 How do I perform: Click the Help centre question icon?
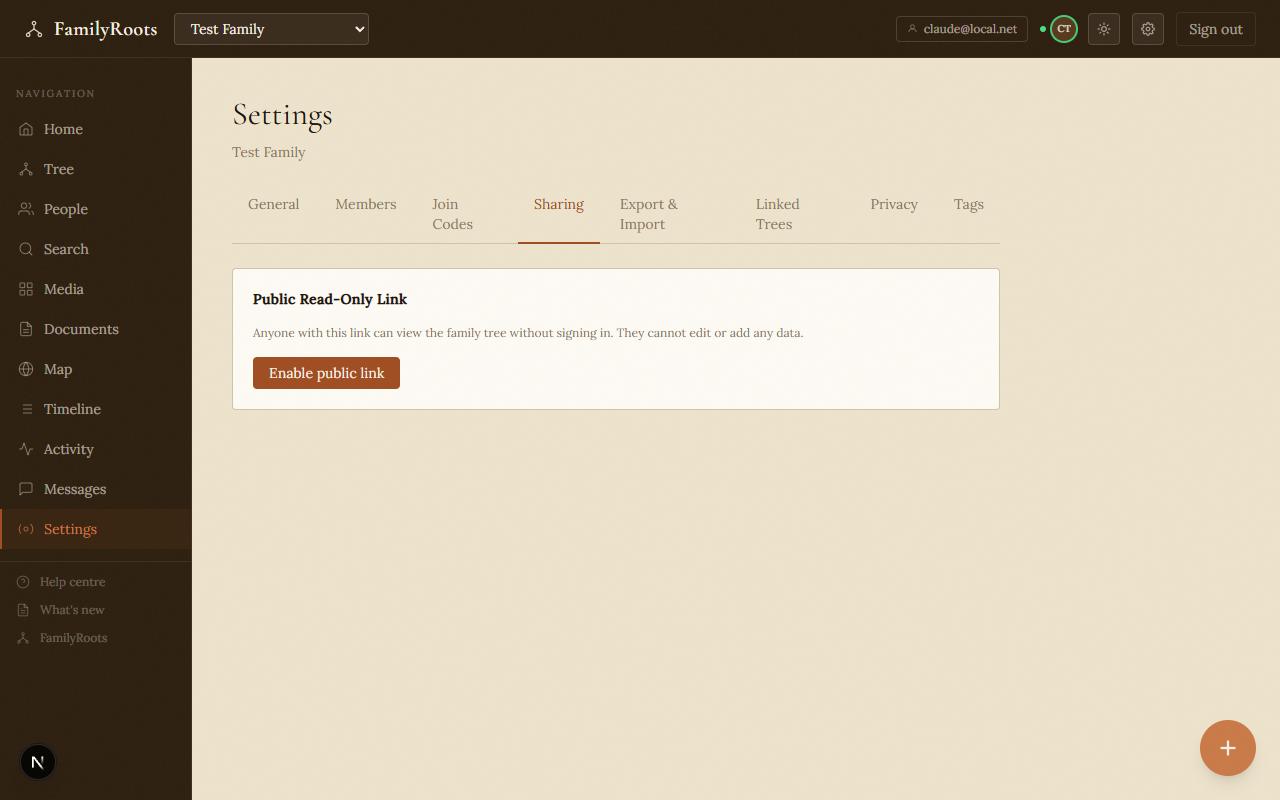pyautogui.click(x=23, y=582)
